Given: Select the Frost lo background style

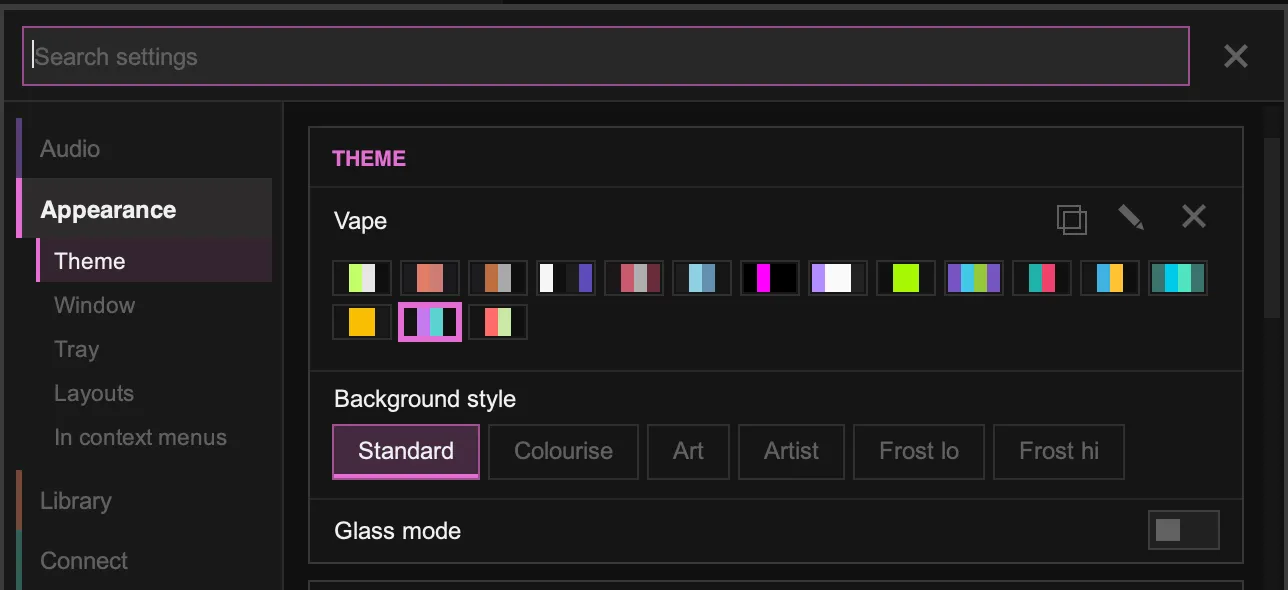Looking at the screenshot, I should (919, 451).
